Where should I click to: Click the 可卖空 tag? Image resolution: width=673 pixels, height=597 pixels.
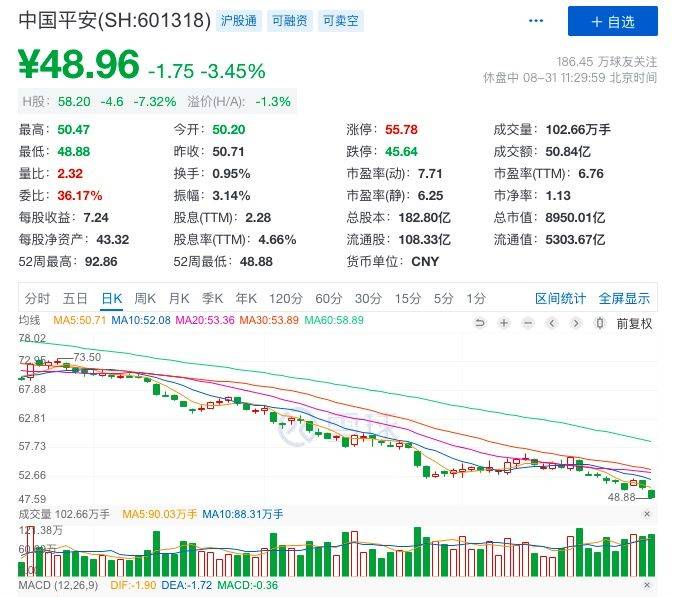point(341,21)
